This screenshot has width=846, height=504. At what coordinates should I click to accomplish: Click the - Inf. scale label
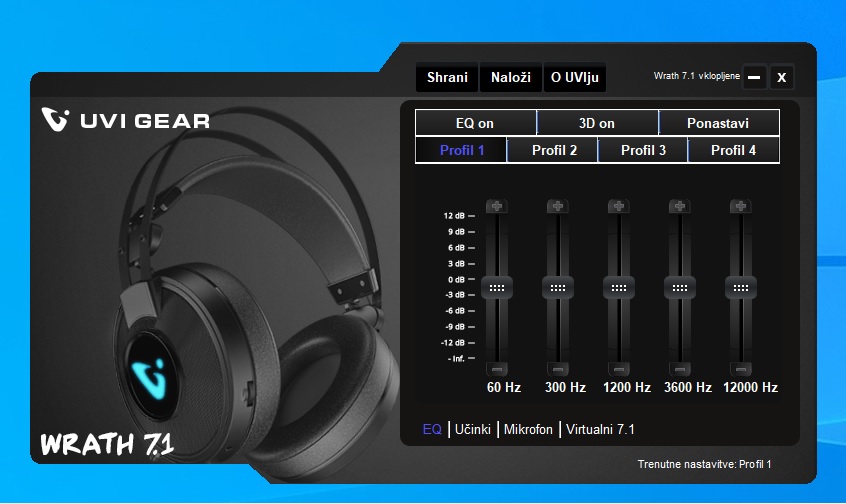point(456,358)
